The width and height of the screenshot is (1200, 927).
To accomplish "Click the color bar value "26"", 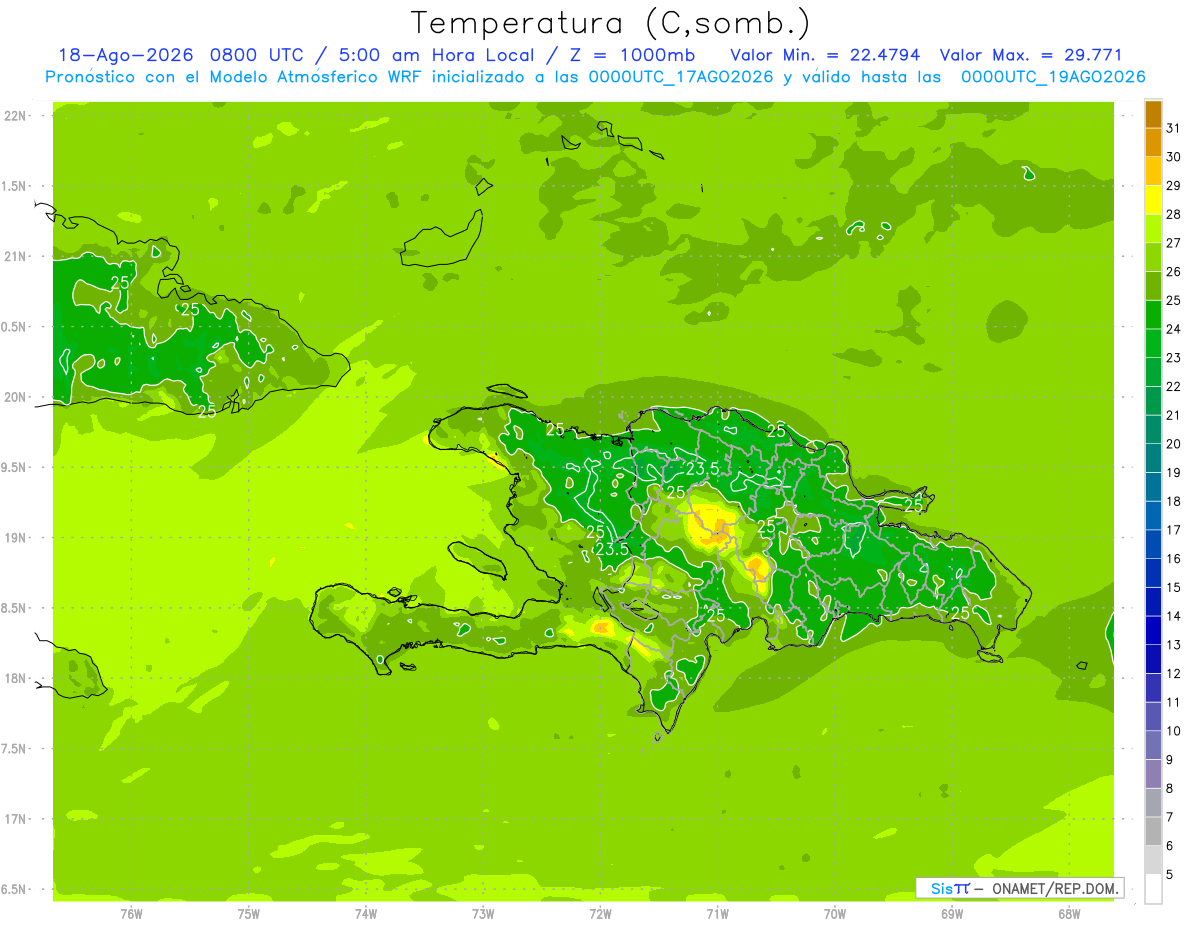I will pyautogui.click(x=1173, y=271).
